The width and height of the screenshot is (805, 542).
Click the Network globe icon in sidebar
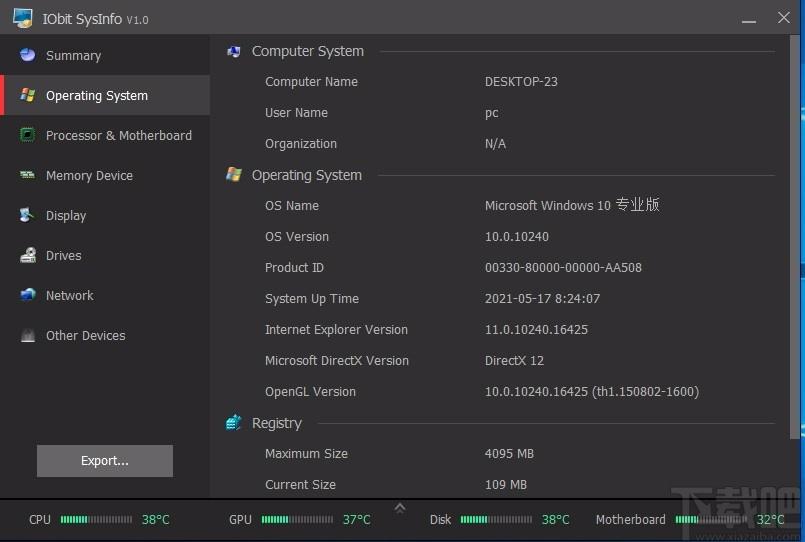(27, 295)
